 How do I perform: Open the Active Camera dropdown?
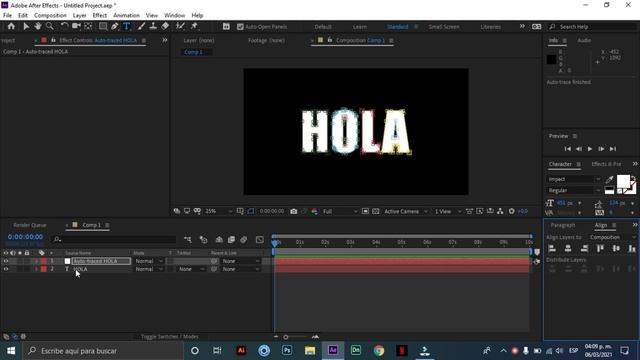click(406, 211)
